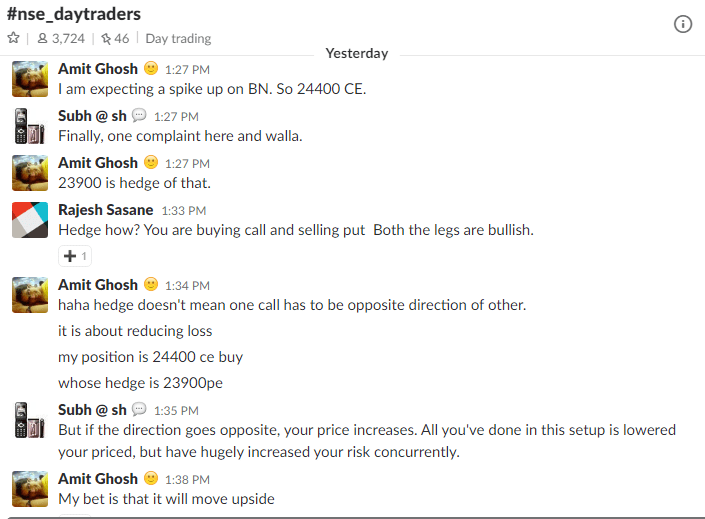Screen dimensions: 705x519
Task: Click Subh @ sh speech bubble status at 1:27 PM
Action: tap(139, 115)
